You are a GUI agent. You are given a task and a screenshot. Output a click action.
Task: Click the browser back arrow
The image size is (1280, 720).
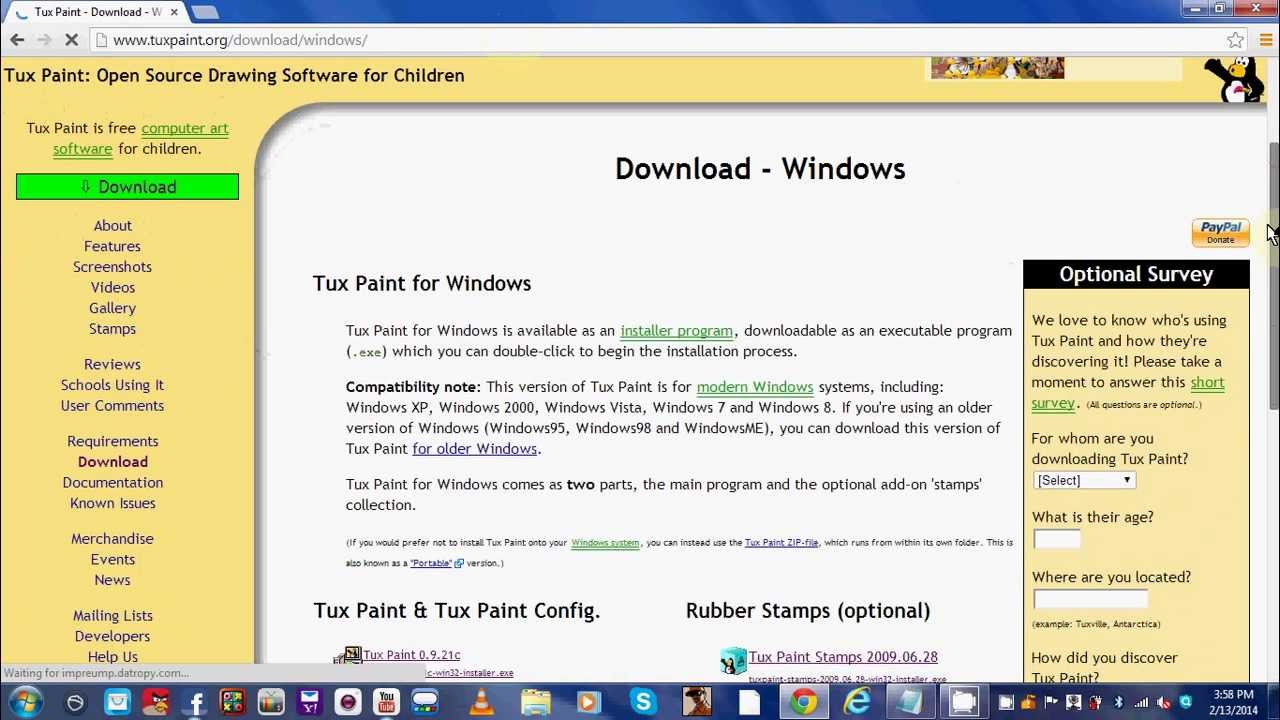(x=17, y=40)
